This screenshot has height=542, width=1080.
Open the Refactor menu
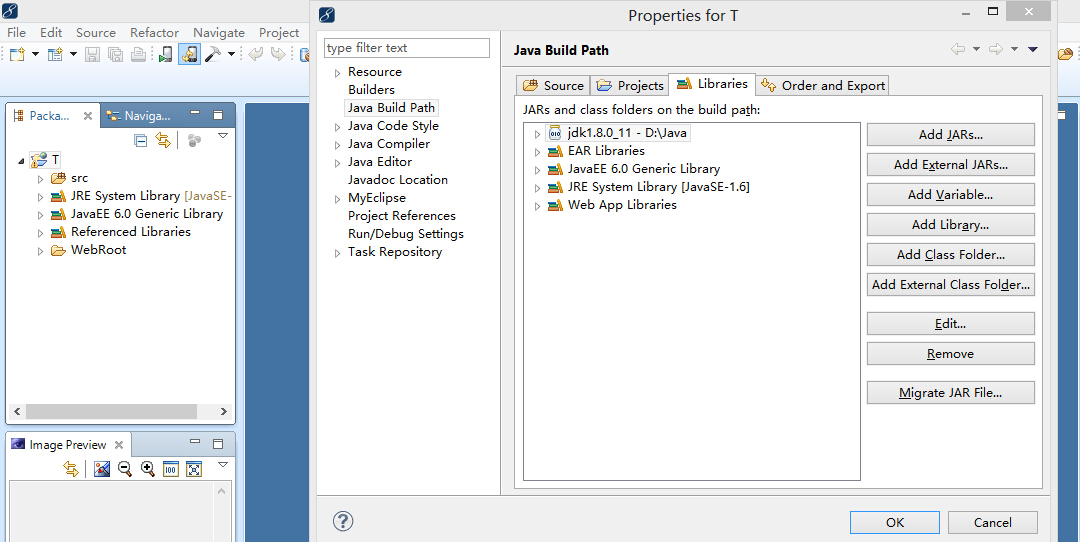154,32
